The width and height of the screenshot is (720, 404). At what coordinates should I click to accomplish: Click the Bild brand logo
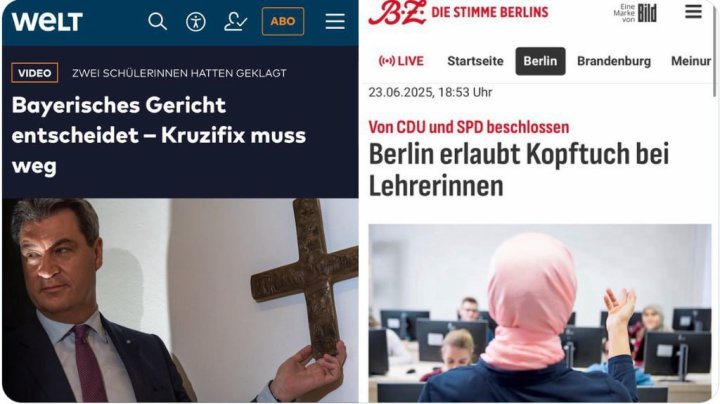tap(635, 13)
